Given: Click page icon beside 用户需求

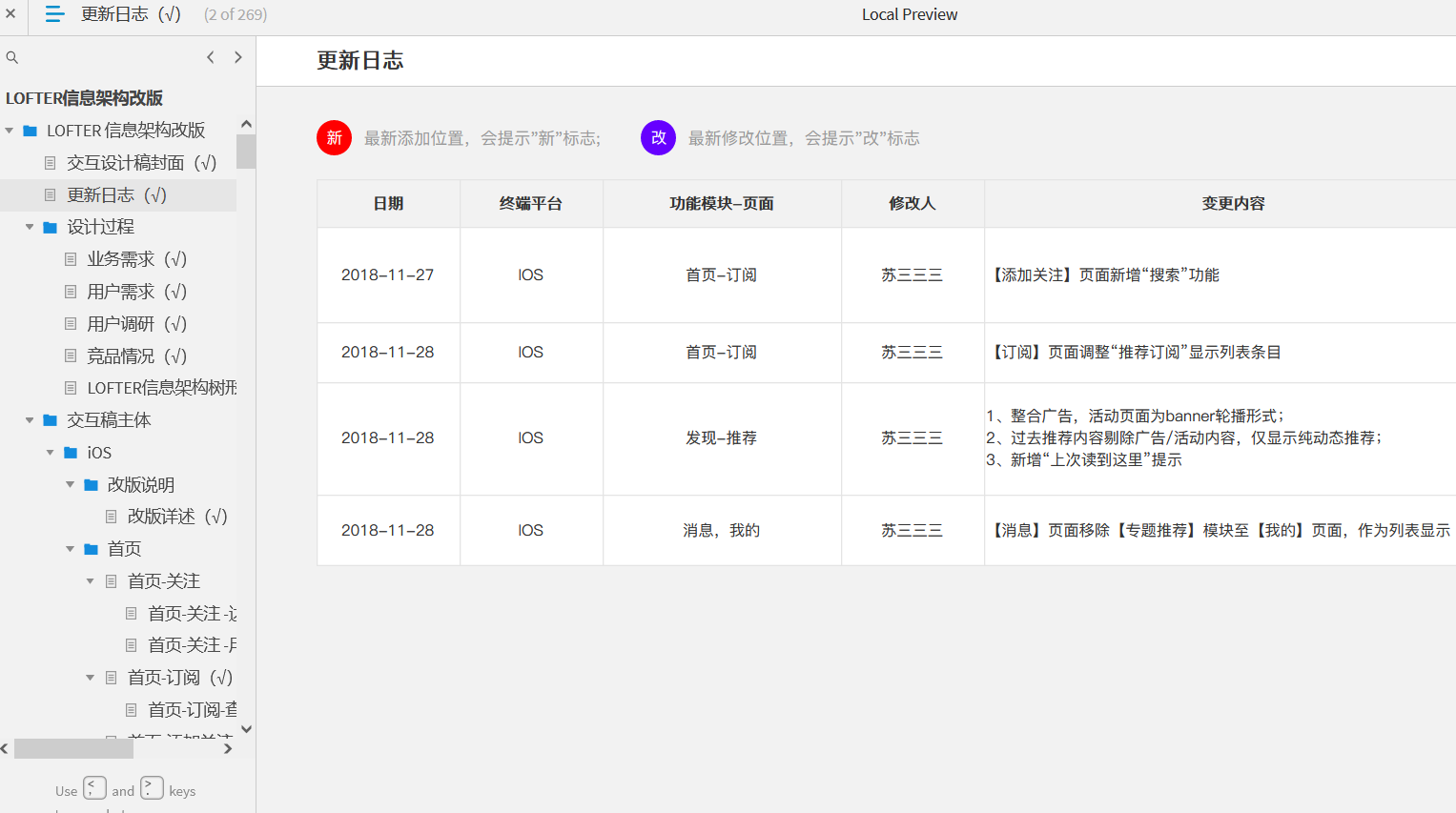Looking at the screenshot, I should (x=71, y=292).
